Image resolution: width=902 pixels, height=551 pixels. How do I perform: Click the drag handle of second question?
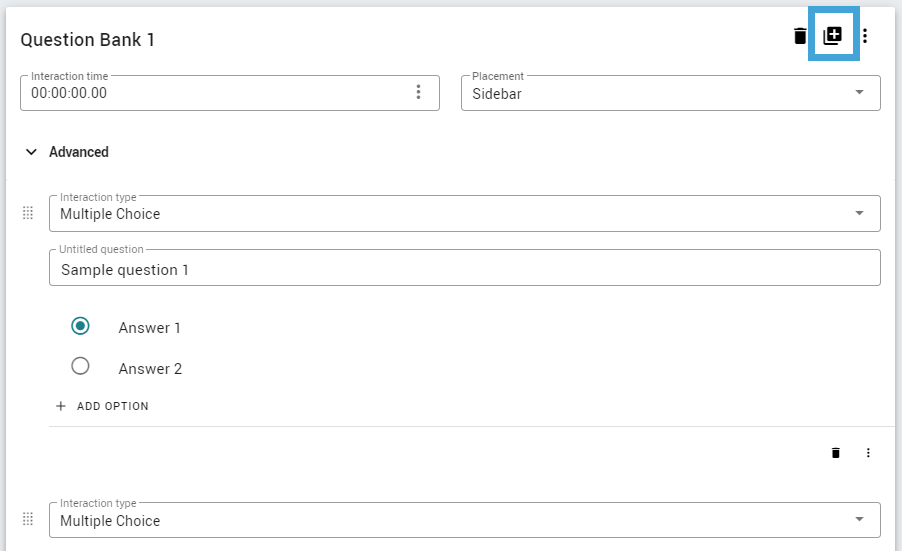coord(28,519)
